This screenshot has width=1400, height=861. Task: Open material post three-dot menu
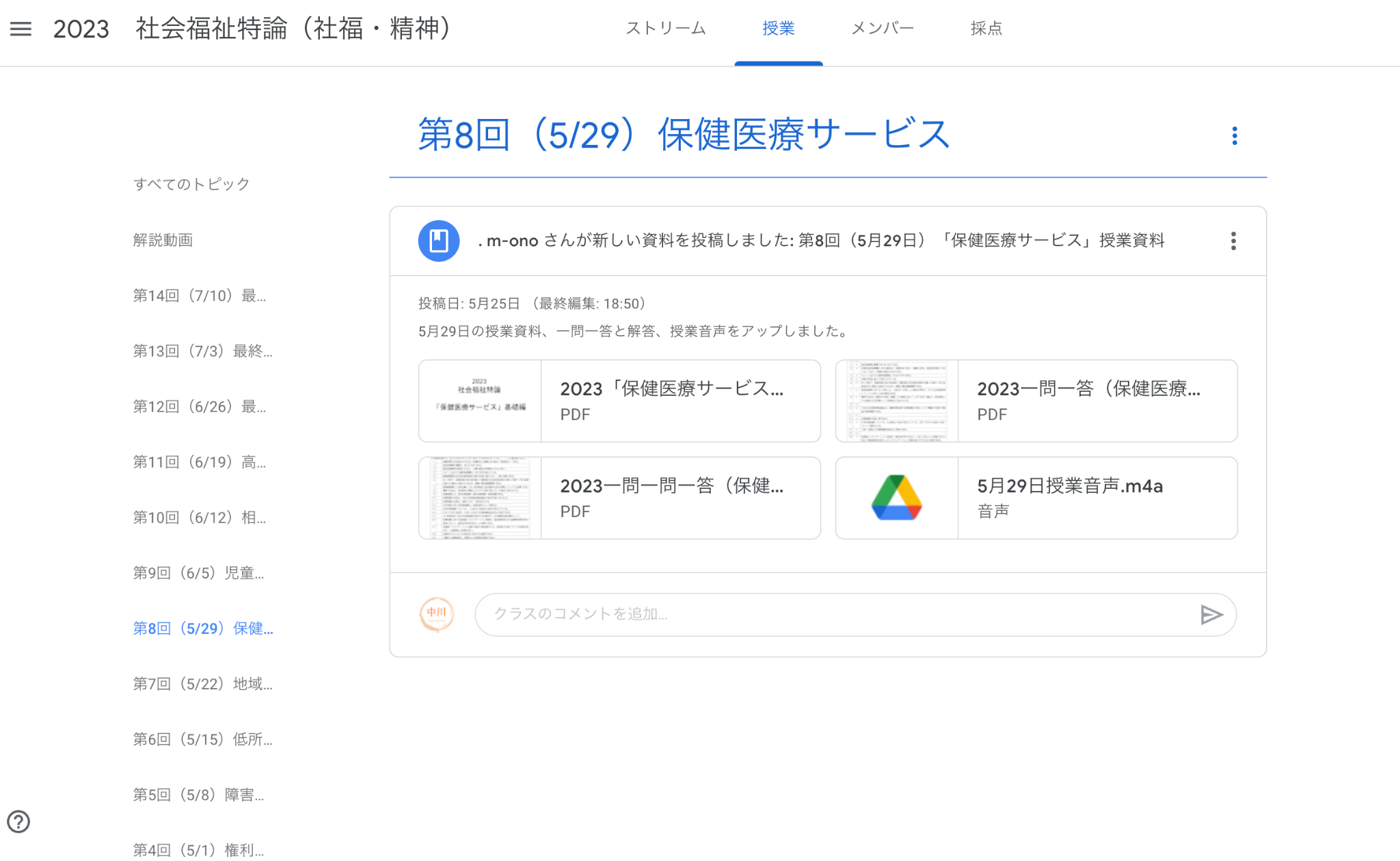1233,241
